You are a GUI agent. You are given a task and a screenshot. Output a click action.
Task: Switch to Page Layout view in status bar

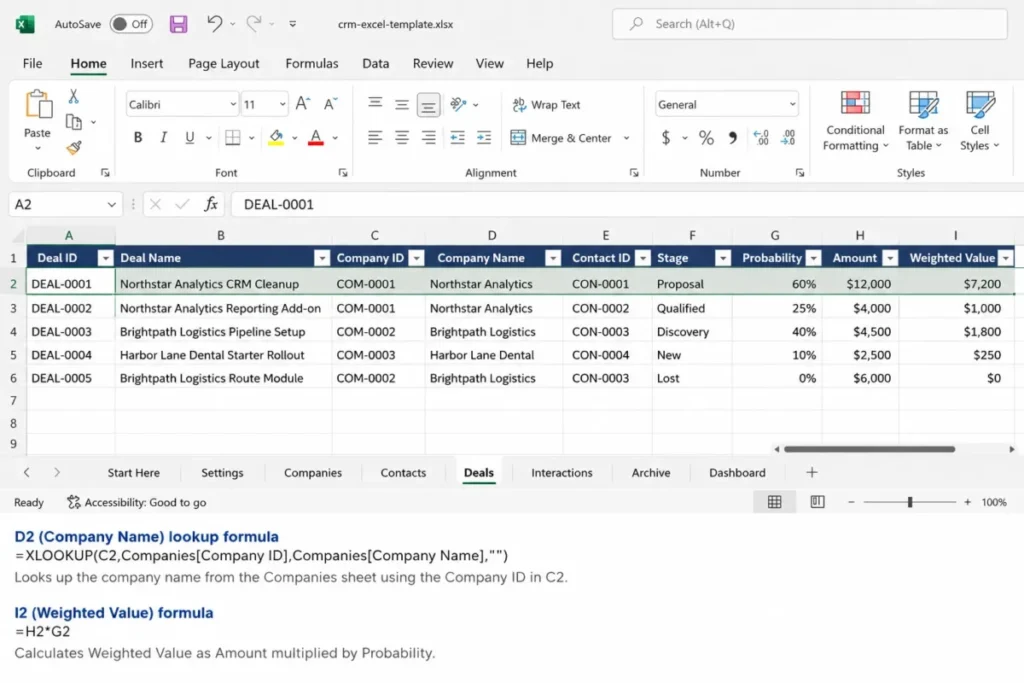coord(817,502)
